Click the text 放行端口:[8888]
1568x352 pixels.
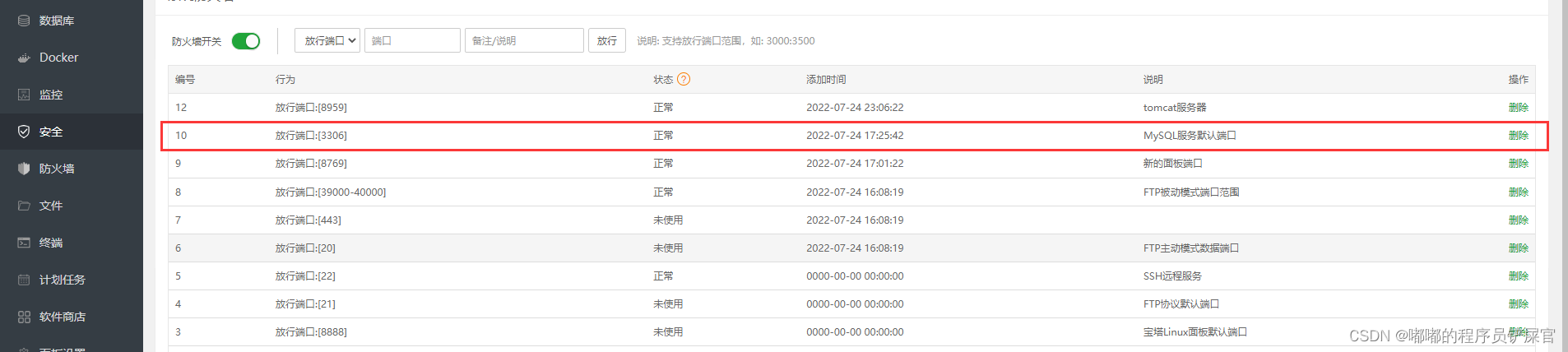311,332
